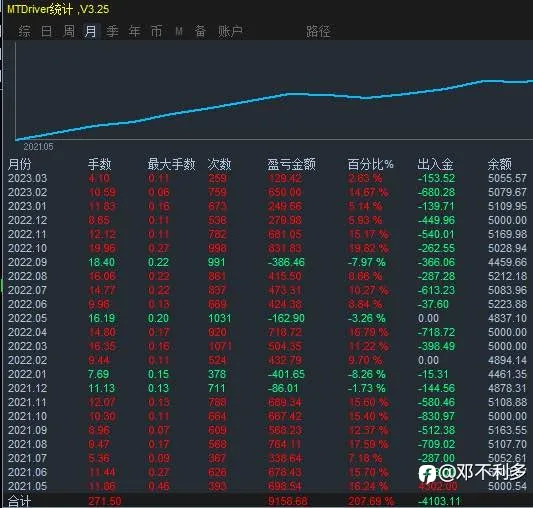The width and height of the screenshot is (533, 508).
Task: Select the 2022.04 month row
Action: click(x=267, y=332)
